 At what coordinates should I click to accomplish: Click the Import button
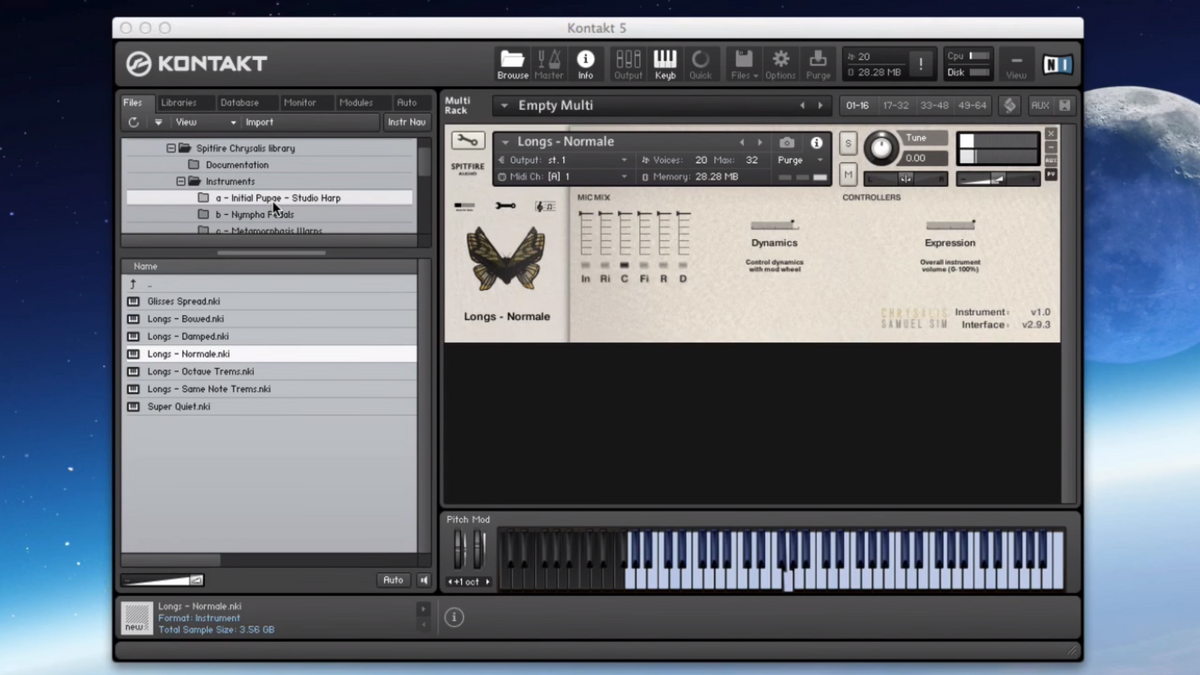(x=259, y=122)
